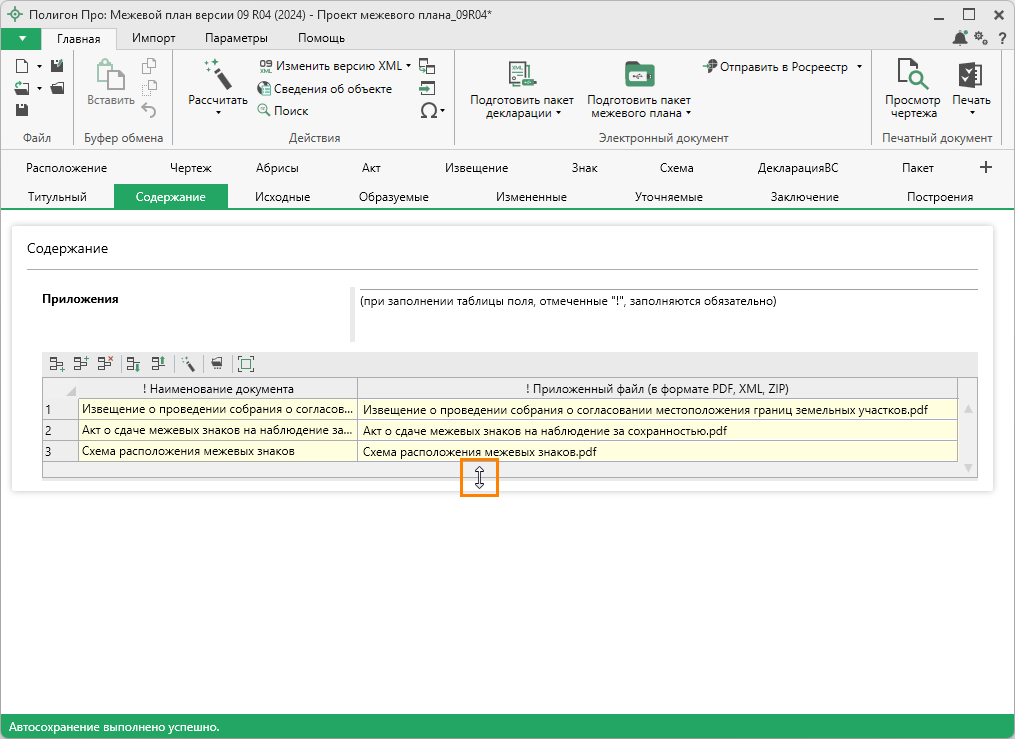Open the Импорт ribbon tab
The height and width of the screenshot is (739, 1015).
coord(153,38)
